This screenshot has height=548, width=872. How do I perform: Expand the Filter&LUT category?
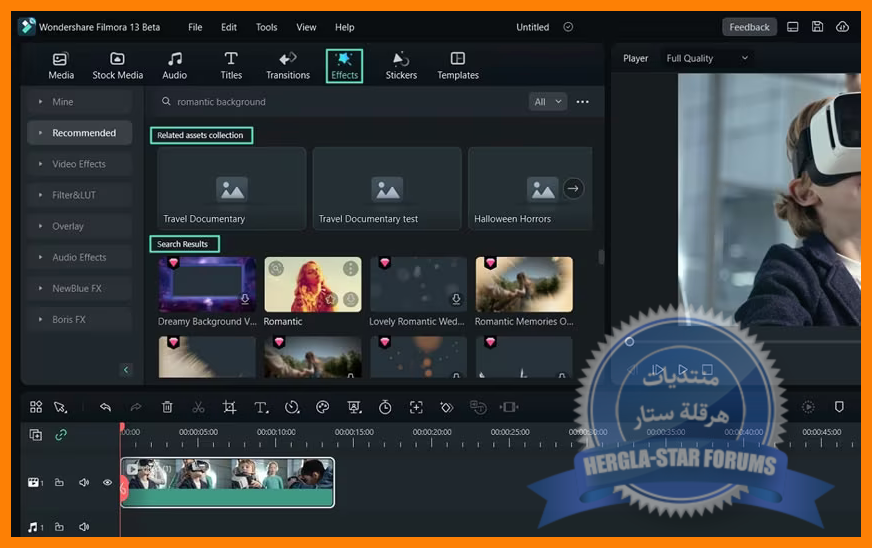coord(80,195)
